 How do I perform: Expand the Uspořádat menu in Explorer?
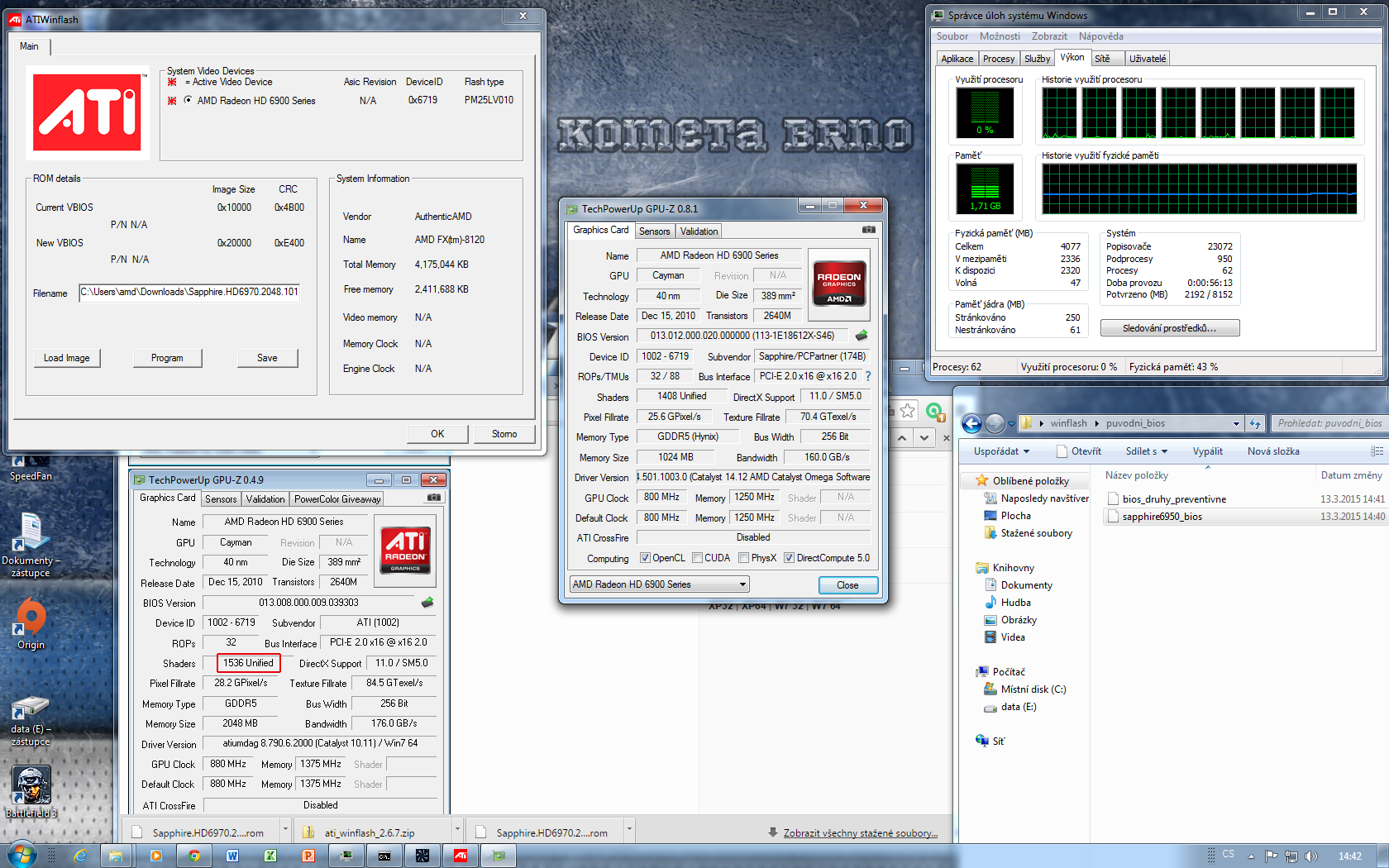(x=1001, y=451)
